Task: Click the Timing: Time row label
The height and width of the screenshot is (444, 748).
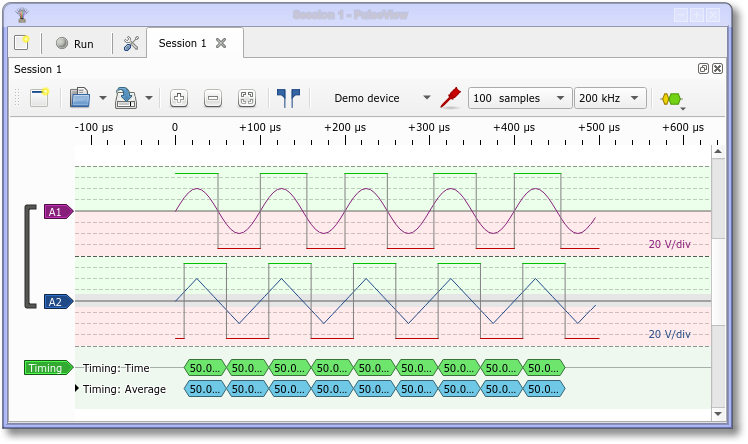Action: coord(116,368)
